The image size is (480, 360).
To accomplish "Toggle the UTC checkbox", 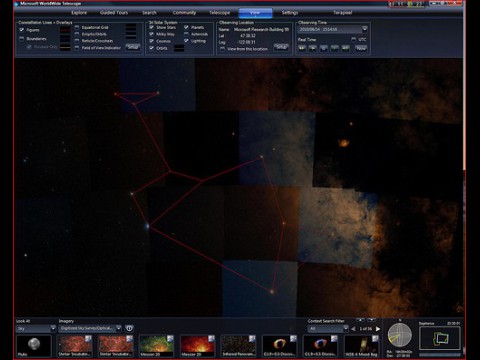I will coord(354,39).
